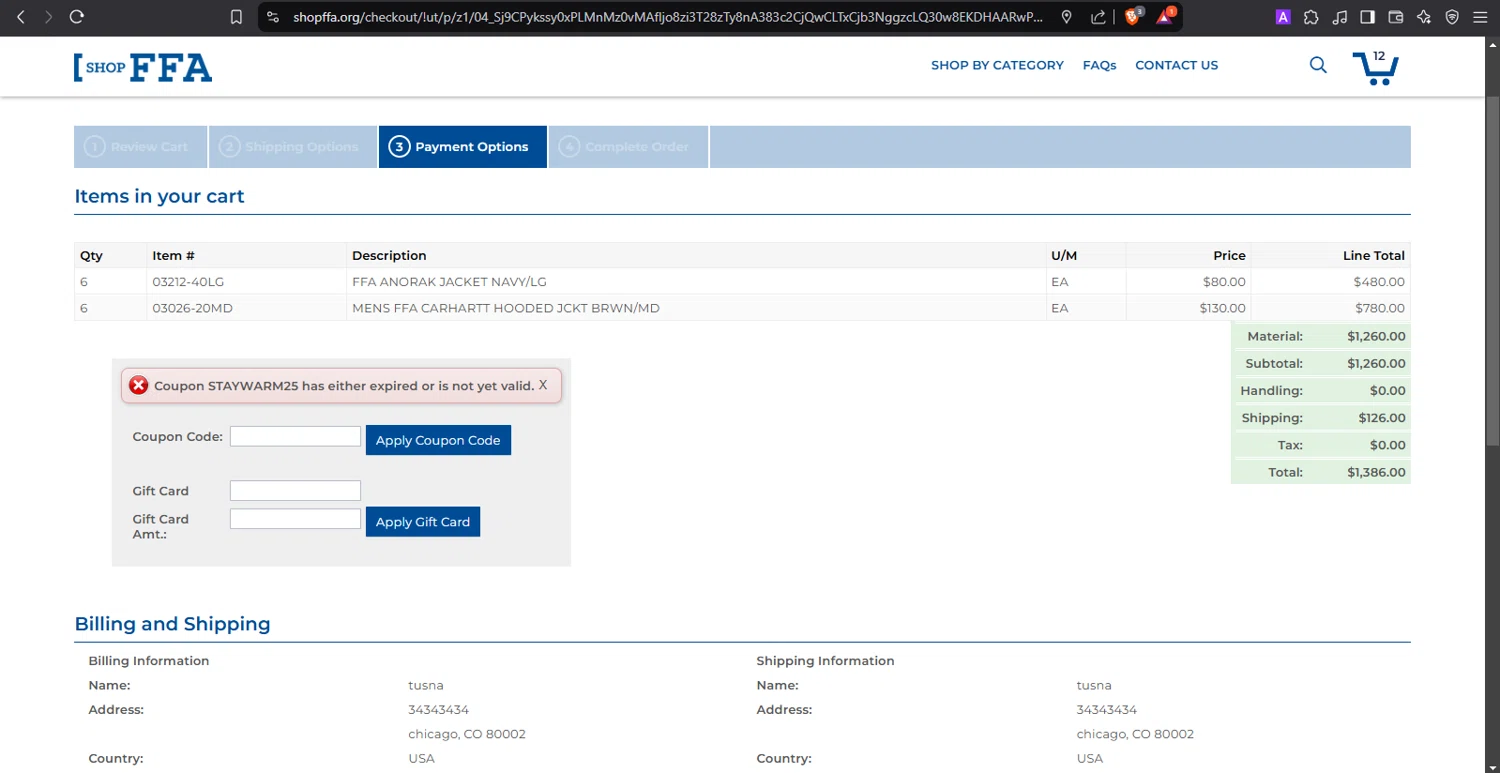Viewport: 1500px width, 773px height.
Task: Go to Shipping Options step
Action: 292,147
